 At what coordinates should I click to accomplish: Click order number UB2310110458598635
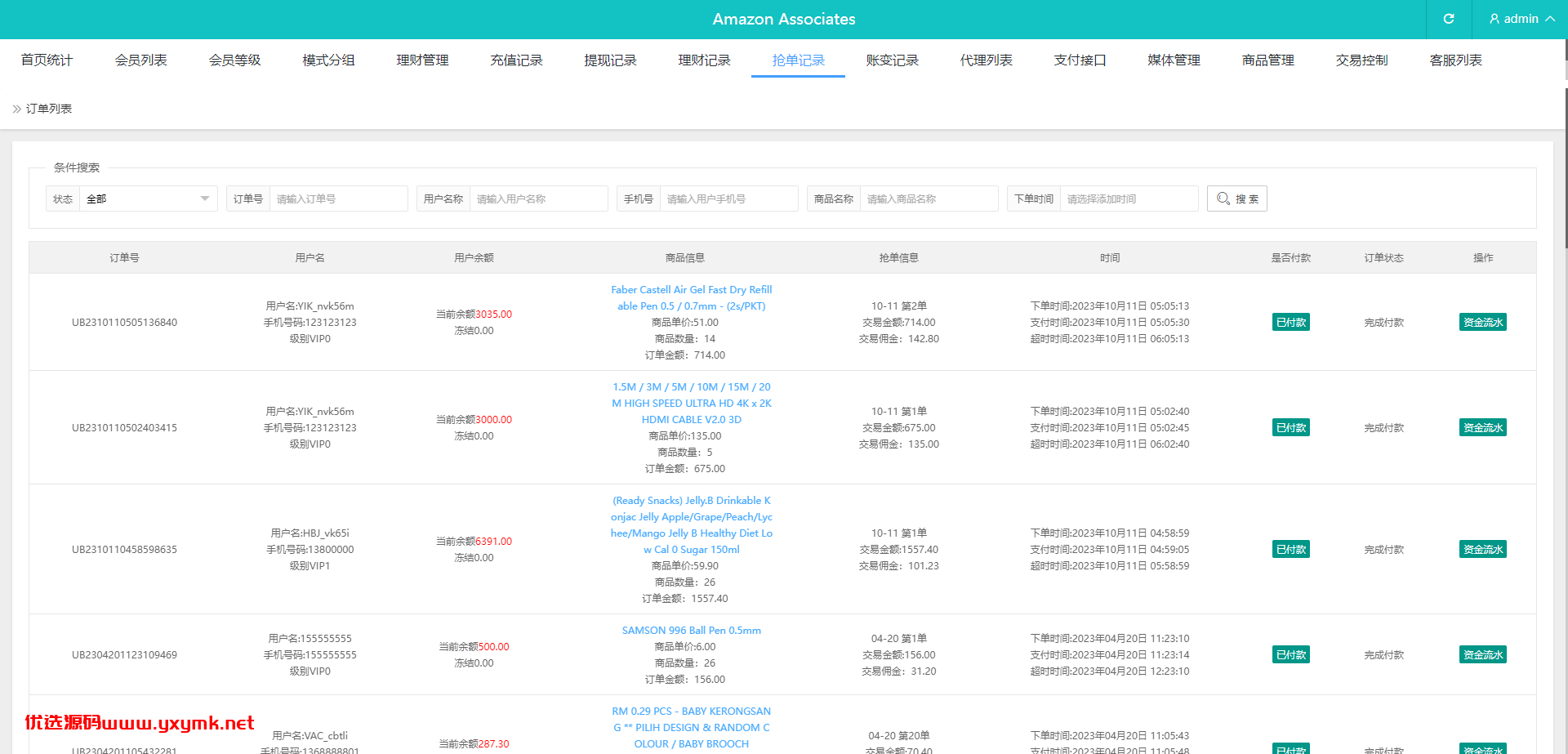pos(124,549)
